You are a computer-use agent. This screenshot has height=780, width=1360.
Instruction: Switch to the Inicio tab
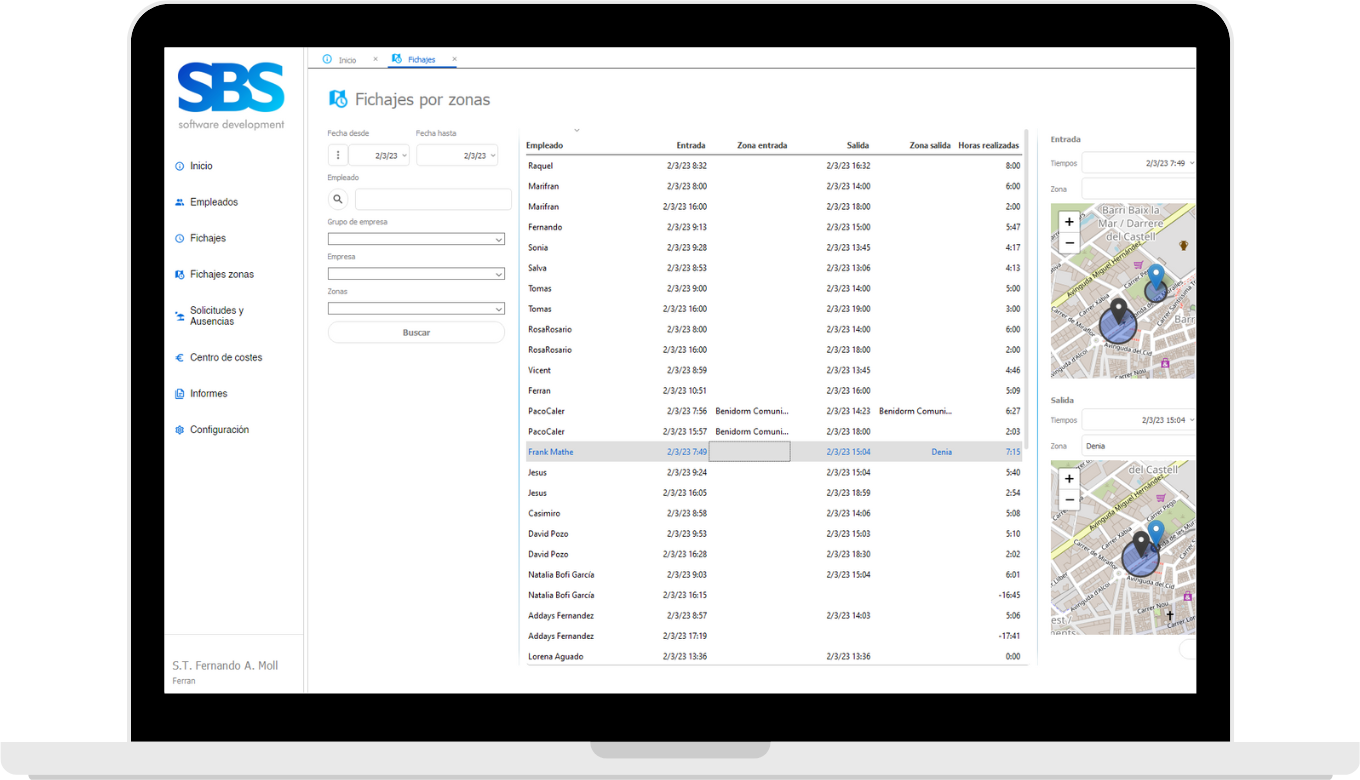pos(346,60)
